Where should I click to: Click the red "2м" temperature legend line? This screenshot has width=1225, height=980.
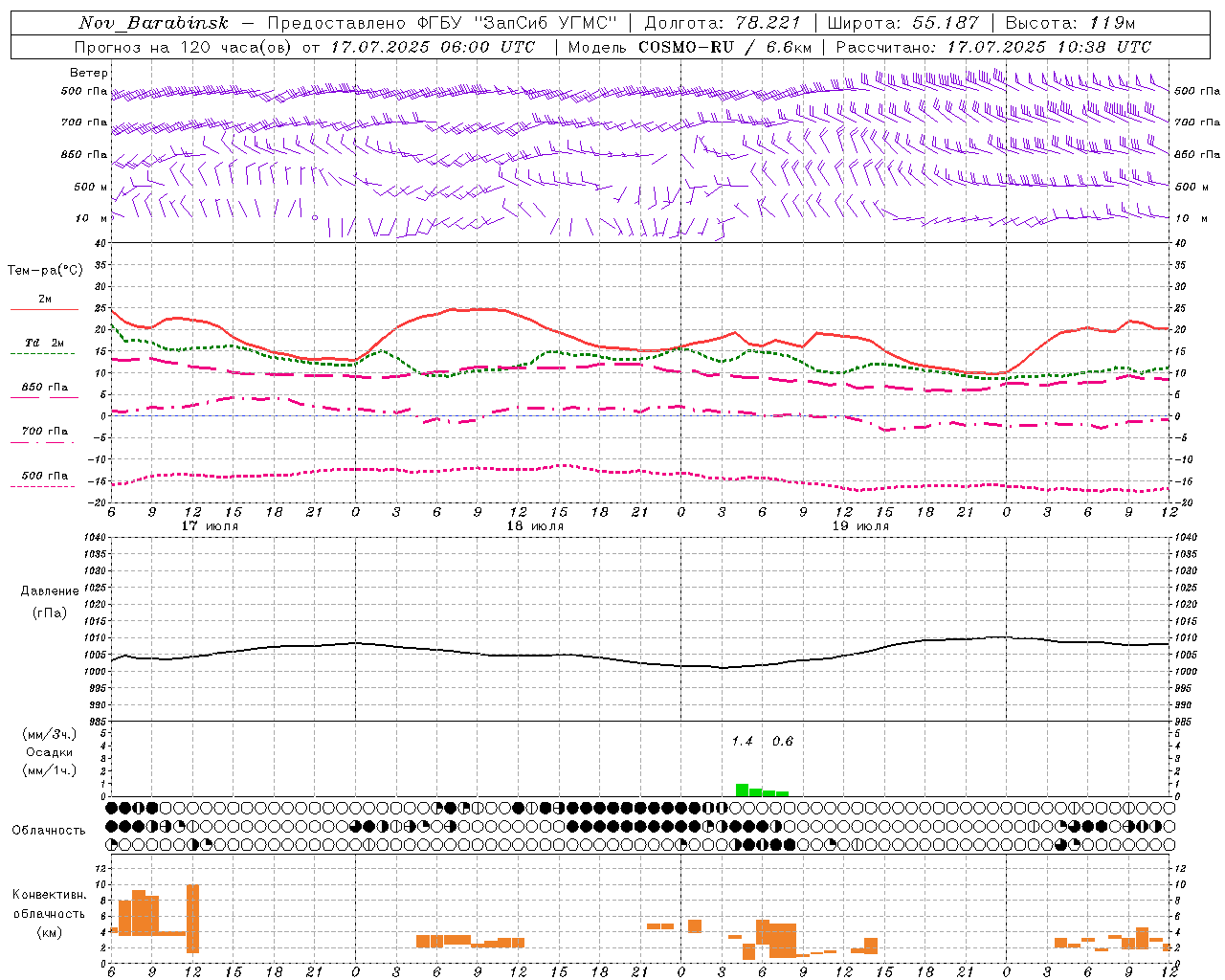(x=44, y=303)
